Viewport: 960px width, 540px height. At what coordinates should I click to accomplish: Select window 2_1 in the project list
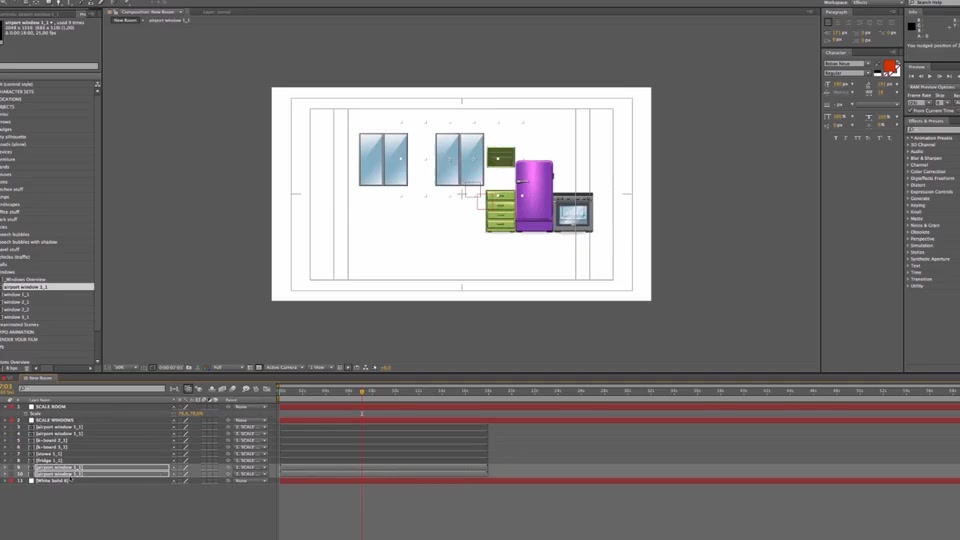pyautogui.click(x=17, y=302)
